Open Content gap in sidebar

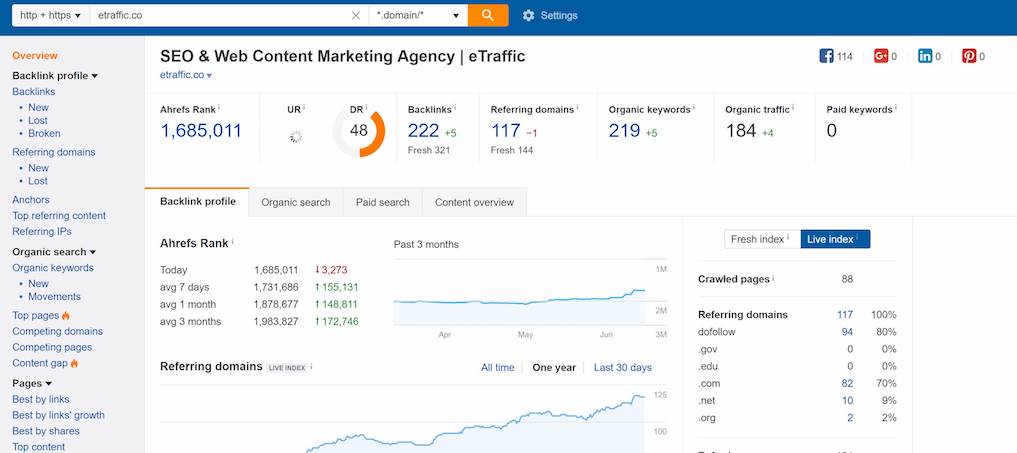point(40,363)
